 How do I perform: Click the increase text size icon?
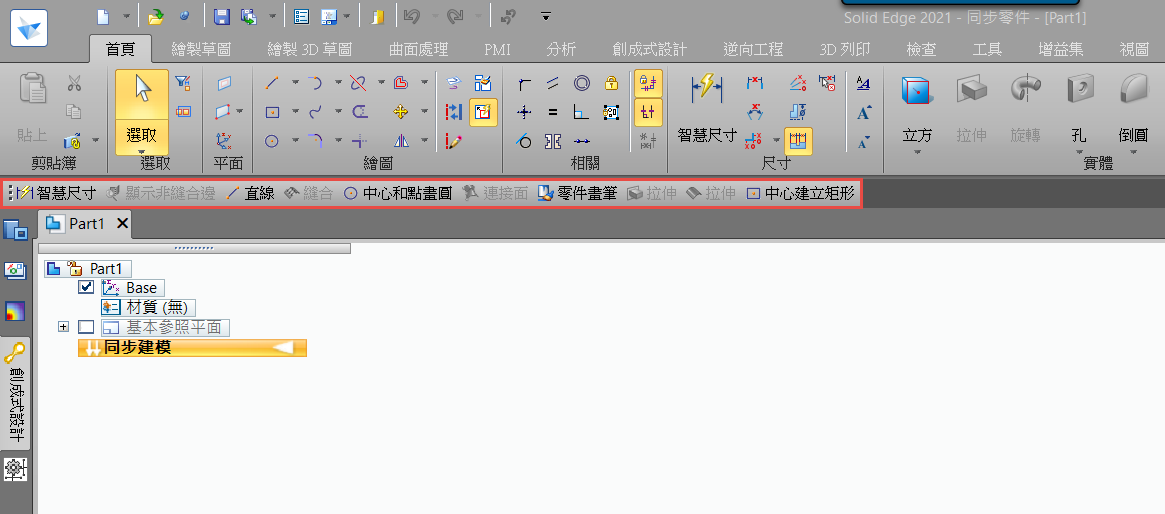click(863, 112)
